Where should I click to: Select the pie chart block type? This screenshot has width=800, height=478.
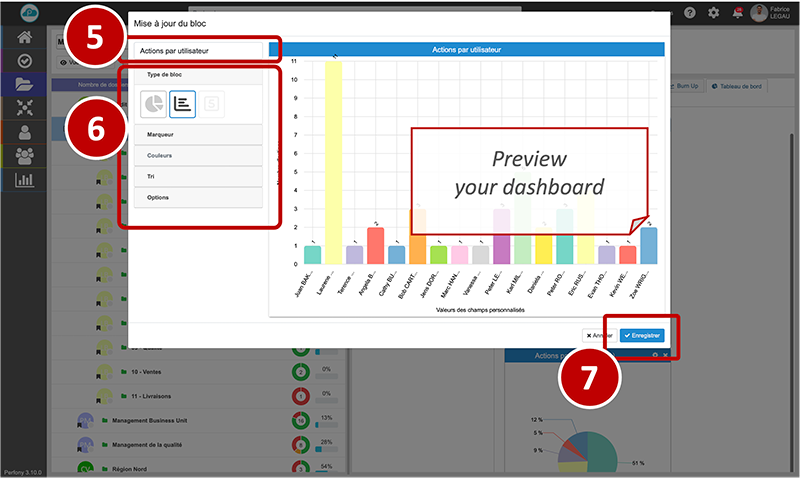tap(153, 103)
